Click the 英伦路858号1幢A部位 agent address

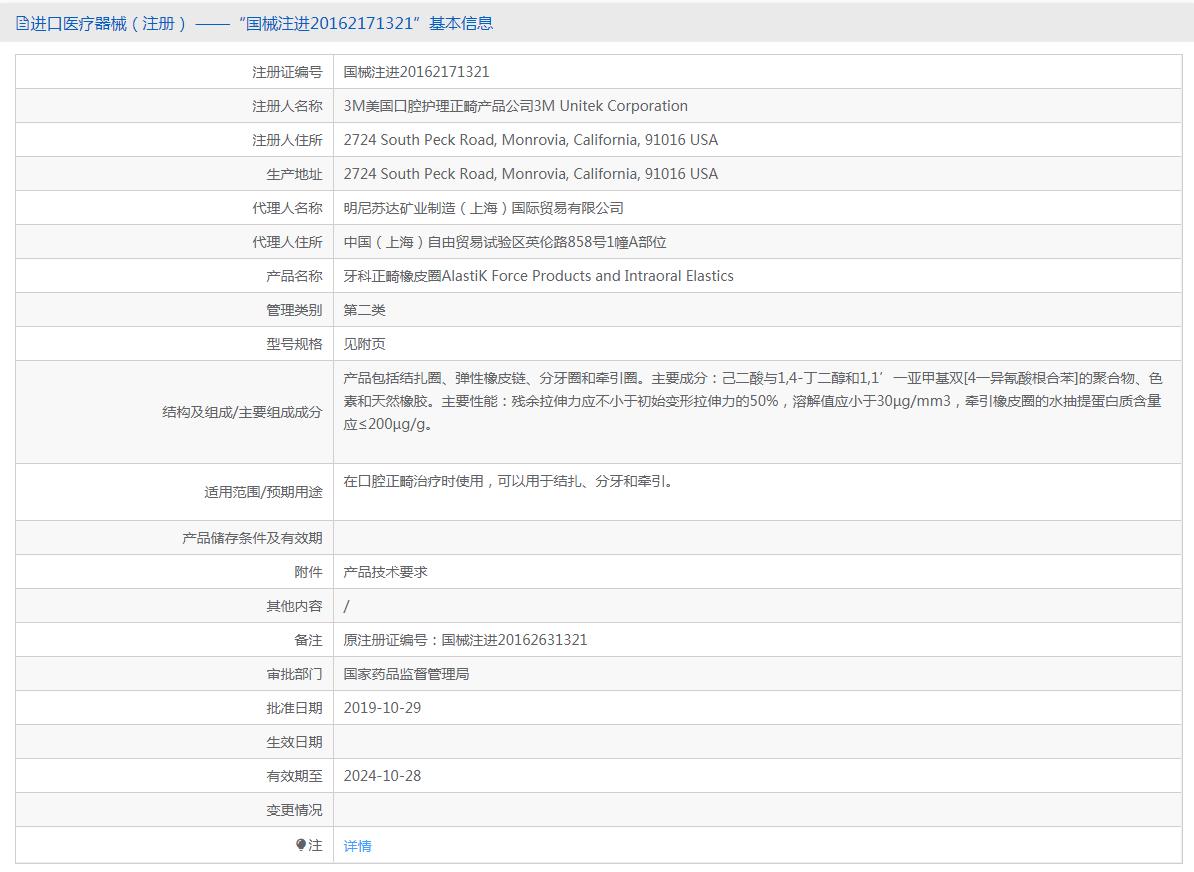[505, 242]
